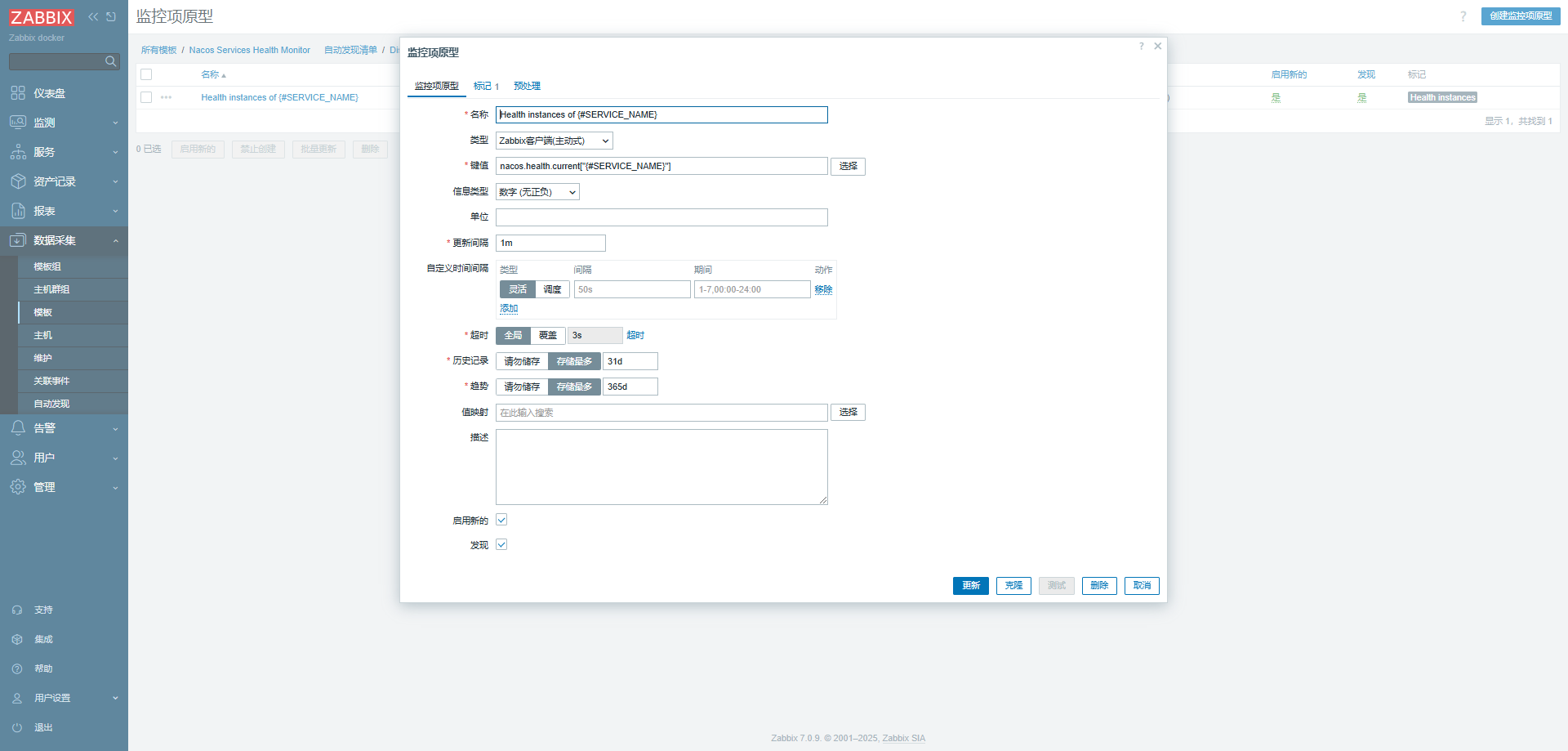
Task: Click the Logout power icon
Action: (x=17, y=727)
